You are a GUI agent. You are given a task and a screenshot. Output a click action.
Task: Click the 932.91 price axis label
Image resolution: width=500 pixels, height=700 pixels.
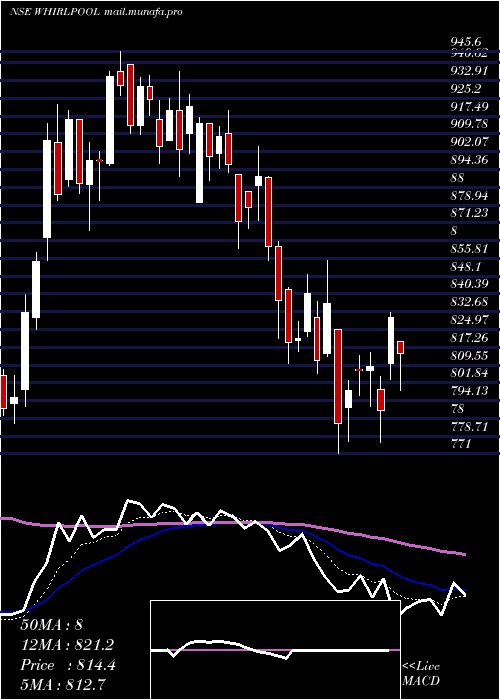(469, 71)
